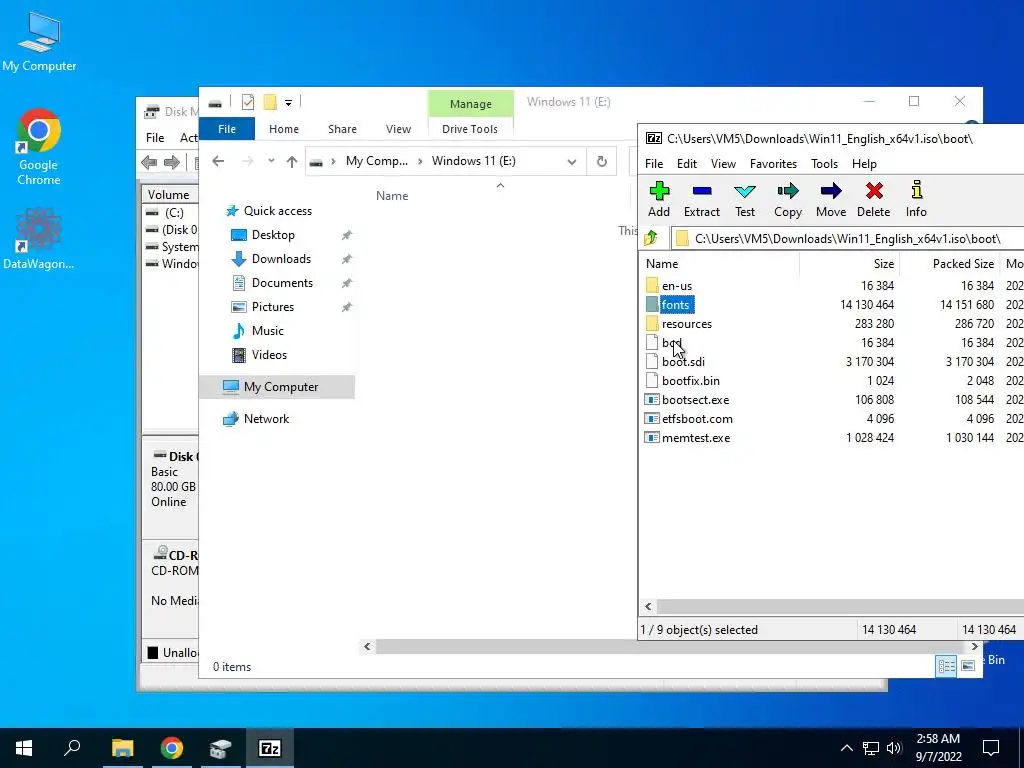Expand the Explorer address bar history dropdown
This screenshot has height=768, width=1024.
tap(571, 161)
